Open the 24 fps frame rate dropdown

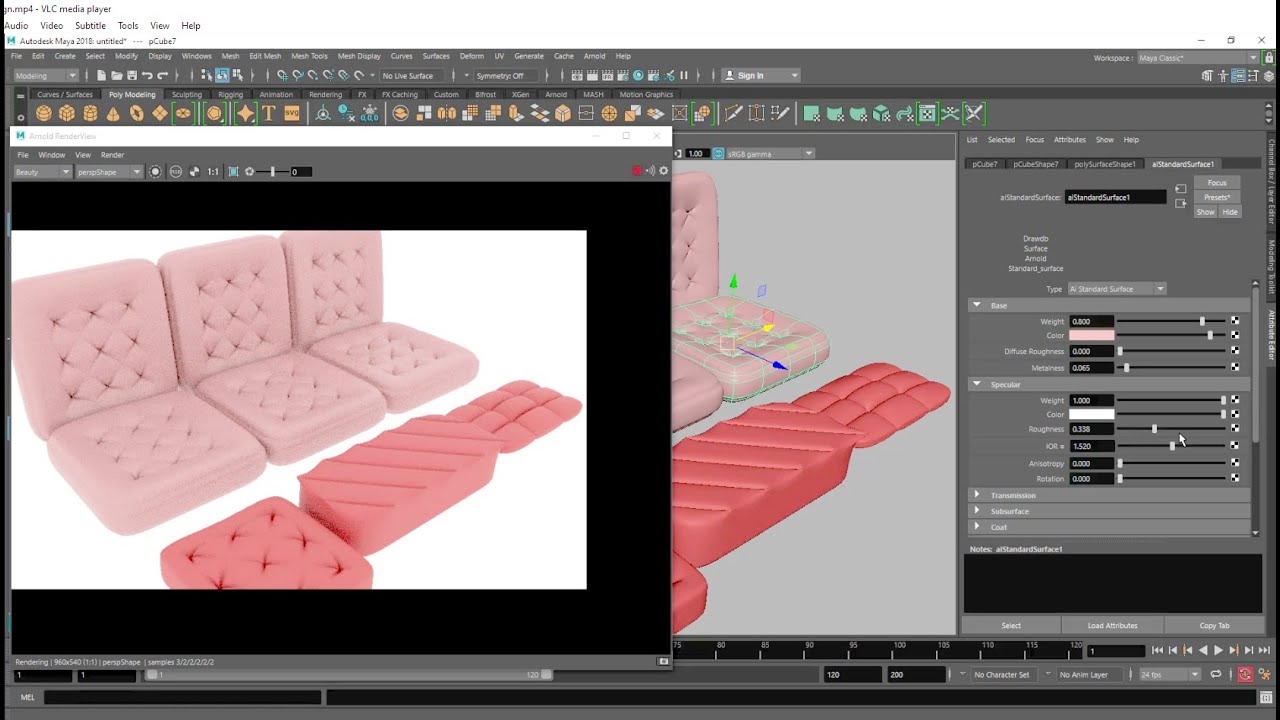point(1168,675)
